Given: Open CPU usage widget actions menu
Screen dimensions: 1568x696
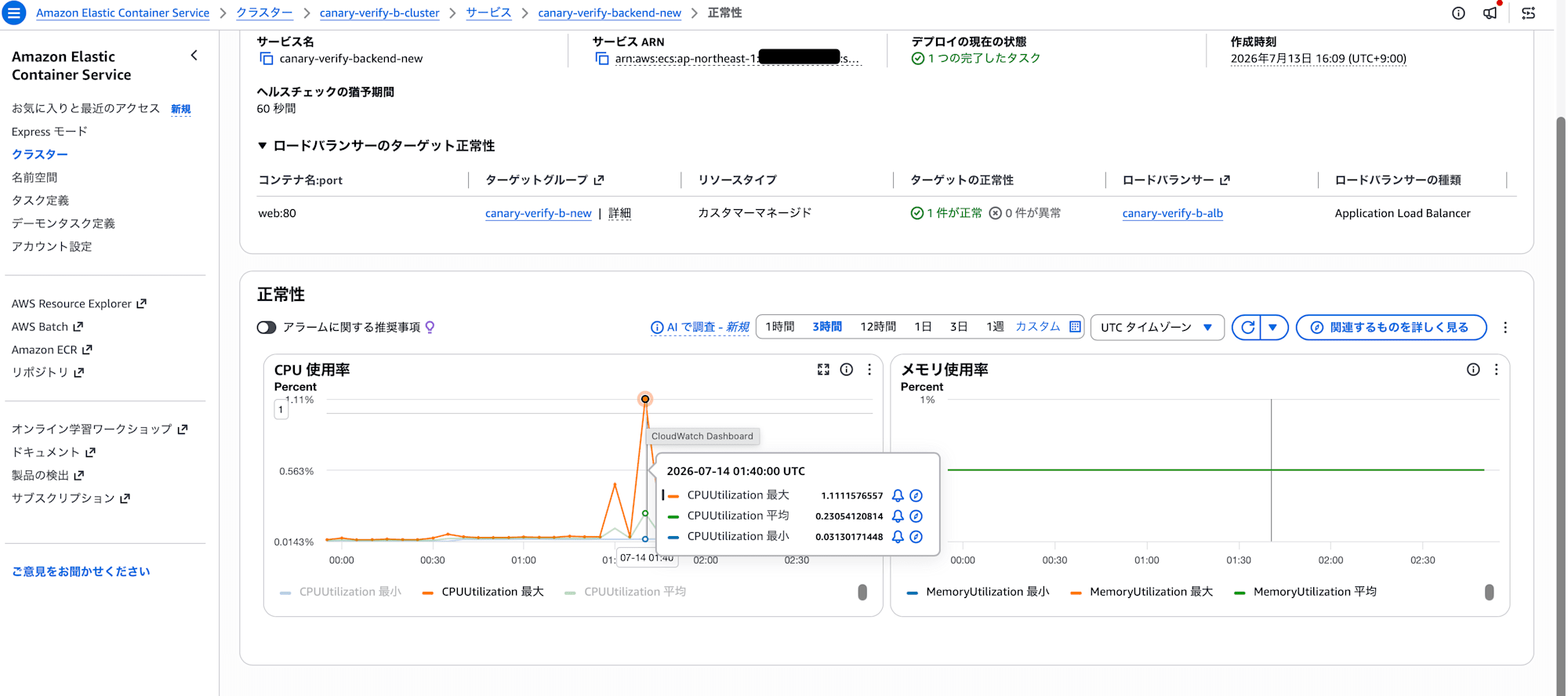Looking at the screenshot, I should point(869,369).
